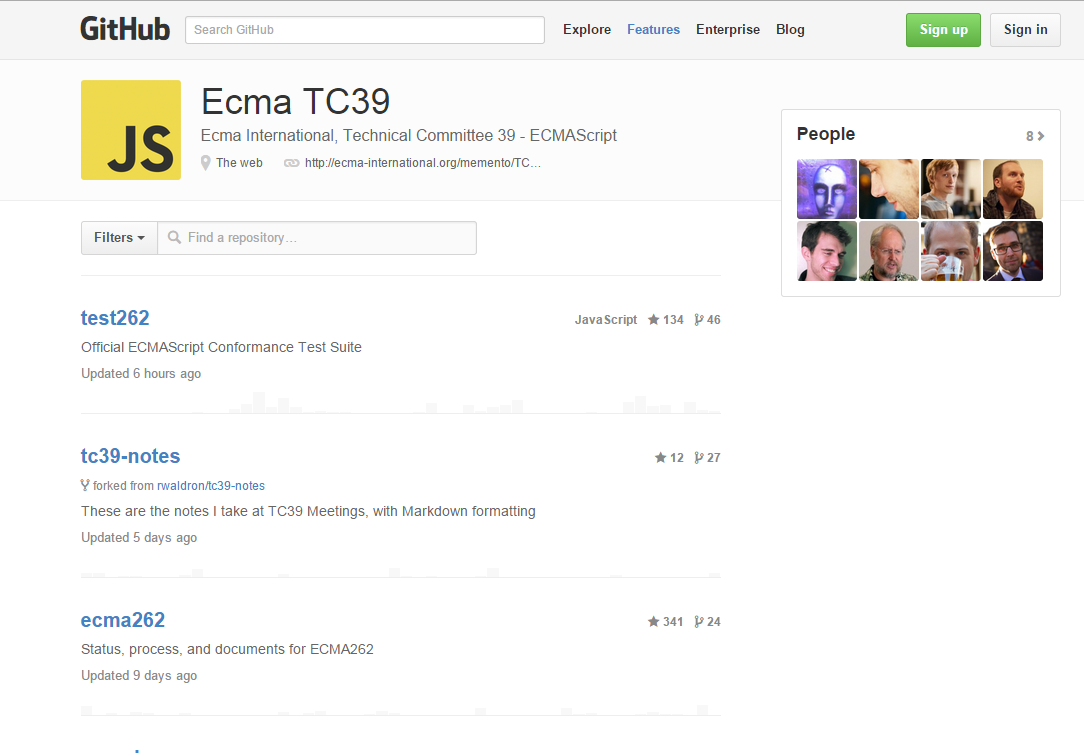Click the location pin icon by The web
This screenshot has height=753, width=1084.
click(205, 162)
